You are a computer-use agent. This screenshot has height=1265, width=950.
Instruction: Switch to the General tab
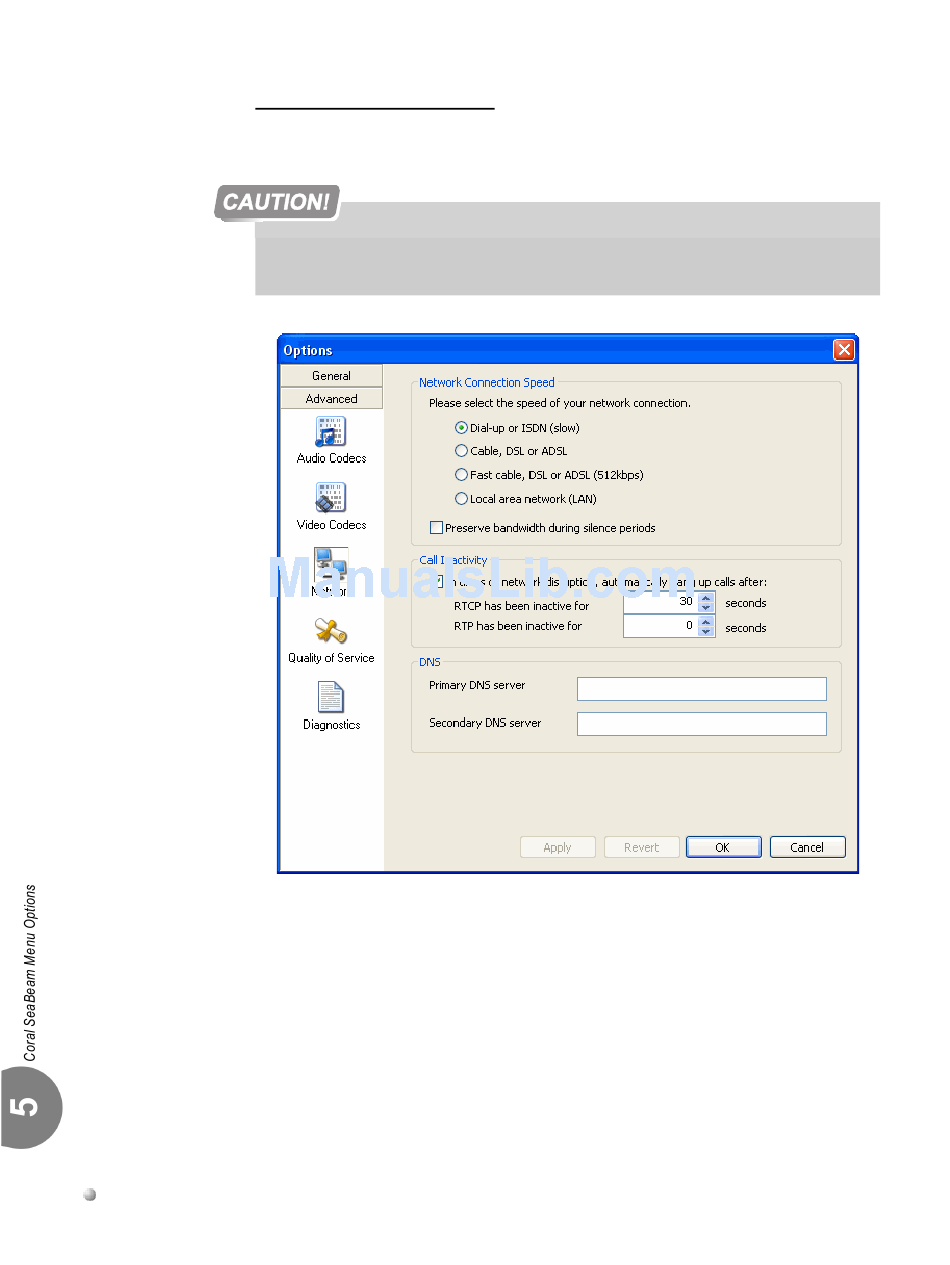tap(331, 376)
